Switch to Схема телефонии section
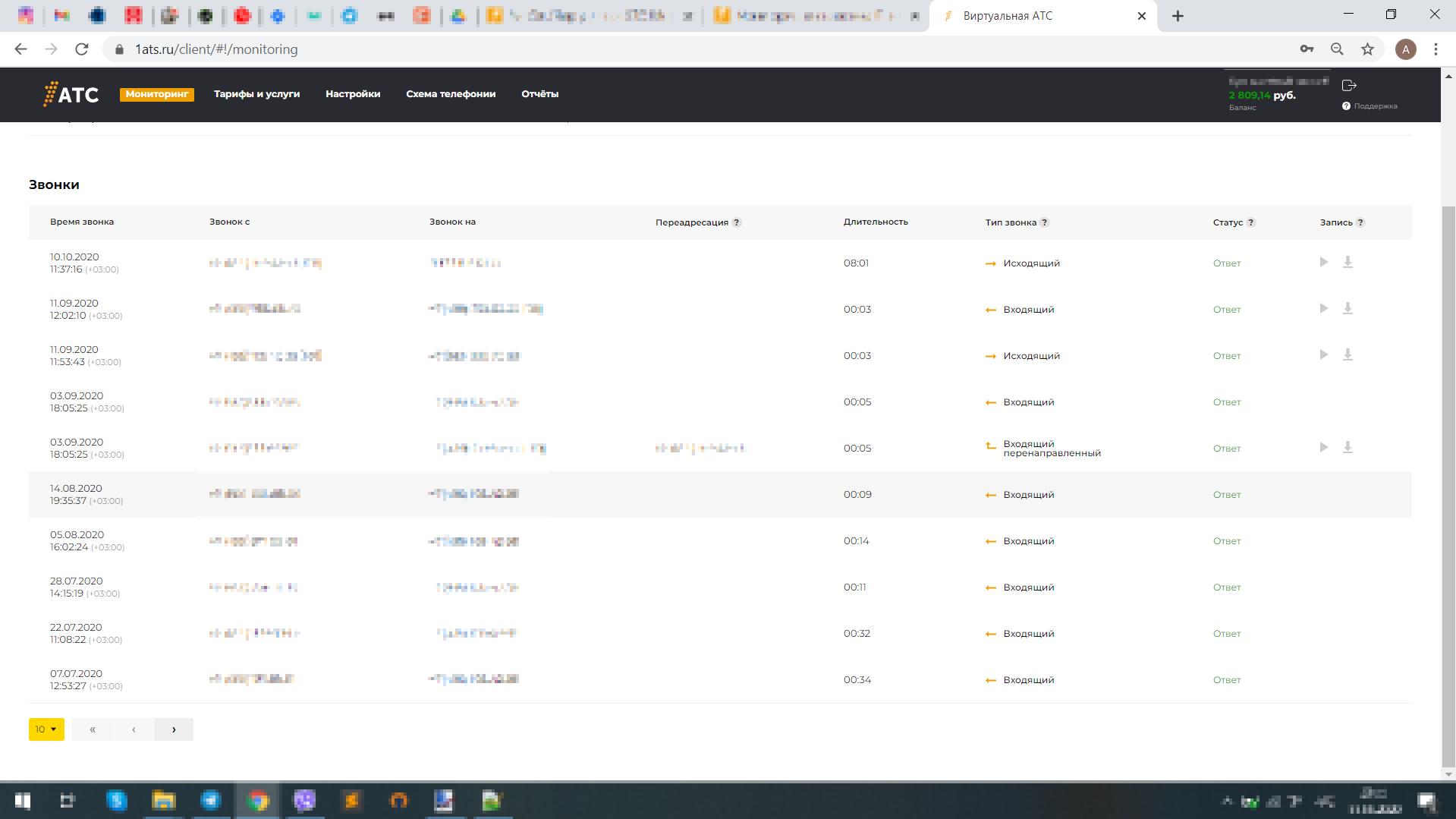This screenshot has width=1456, height=819. pyautogui.click(x=451, y=94)
